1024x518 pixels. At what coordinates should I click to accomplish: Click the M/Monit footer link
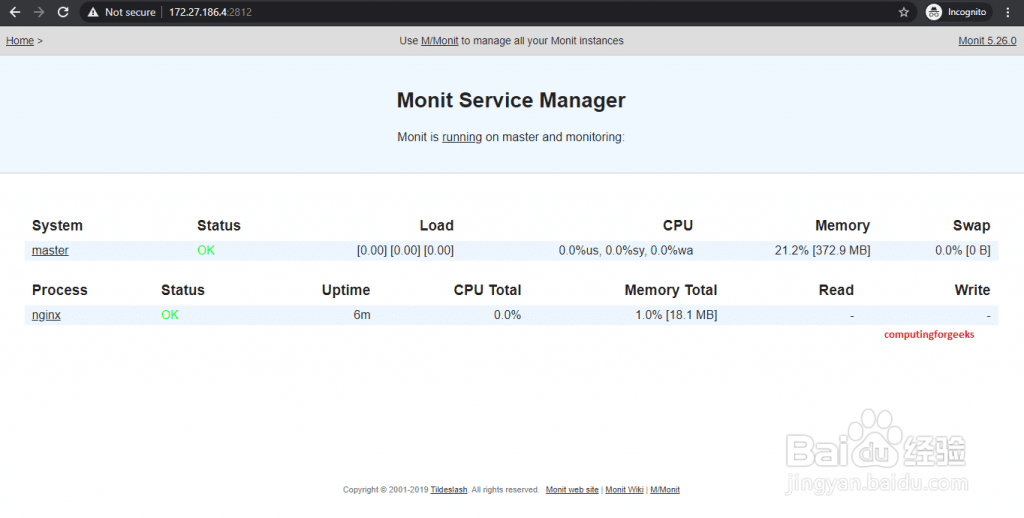(665, 490)
